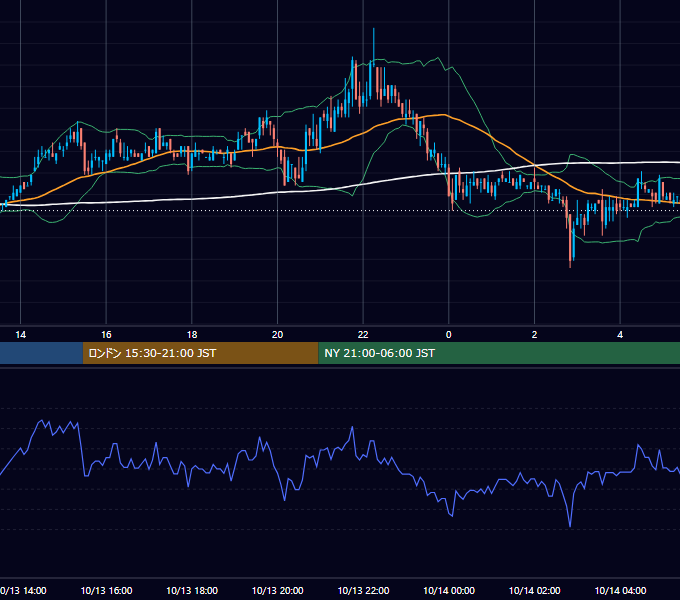Viewport: 680px width, 600px height.
Task: Click the 10/13 16:00 timestamp on oscillator axis
Action: tap(106, 590)
